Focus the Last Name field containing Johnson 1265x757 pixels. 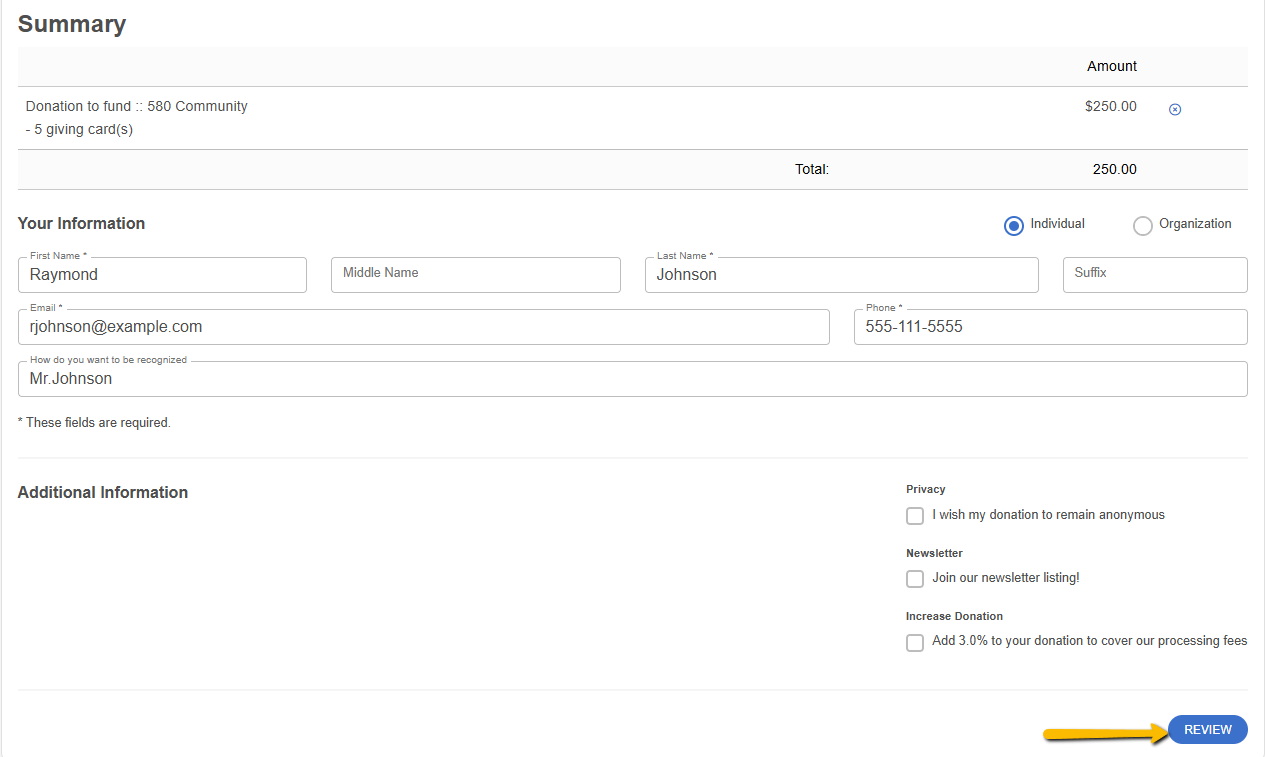point(842,275)
